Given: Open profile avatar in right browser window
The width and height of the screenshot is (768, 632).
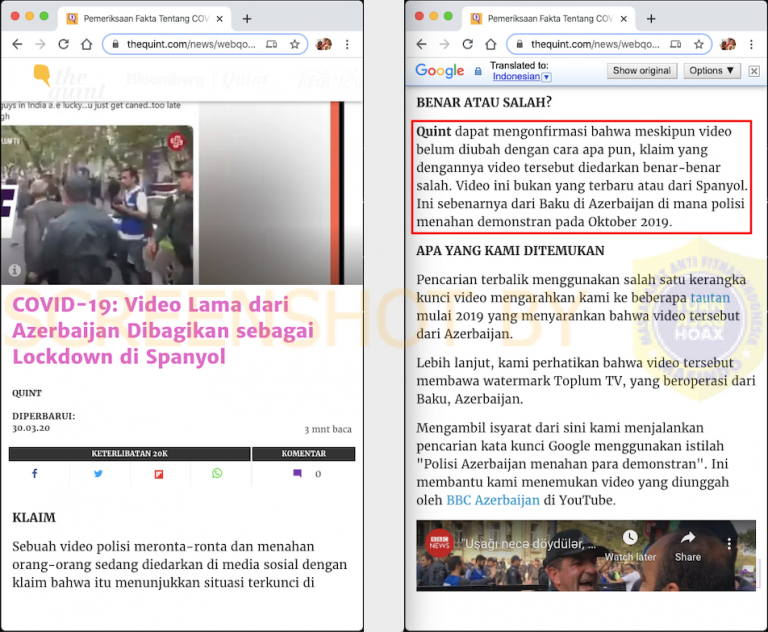Looking at the screenshot, I should [728, 45].
